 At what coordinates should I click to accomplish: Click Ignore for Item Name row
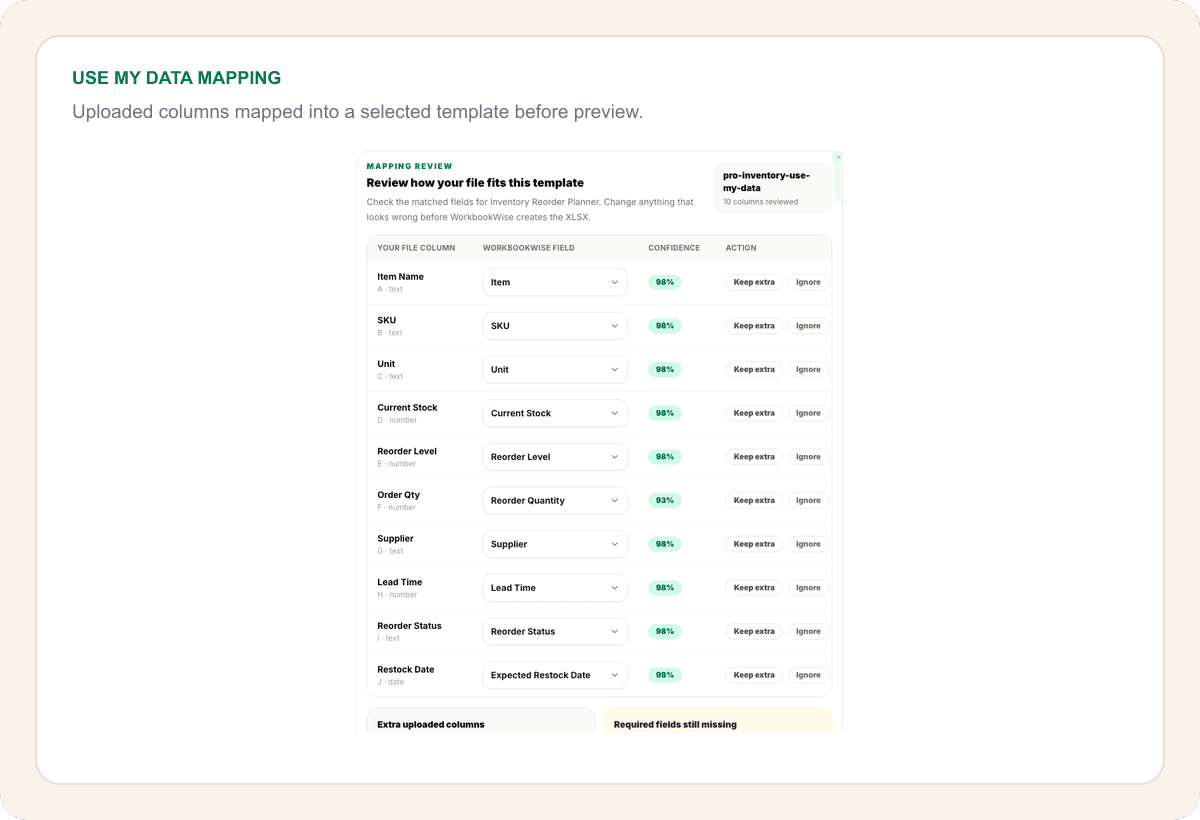click(x=808, y=282)
